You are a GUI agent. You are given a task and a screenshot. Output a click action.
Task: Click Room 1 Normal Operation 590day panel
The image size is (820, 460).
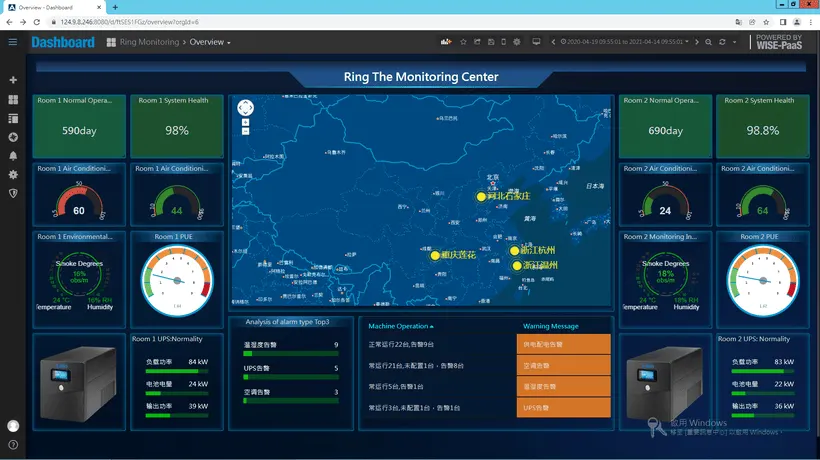pos(79,126)
